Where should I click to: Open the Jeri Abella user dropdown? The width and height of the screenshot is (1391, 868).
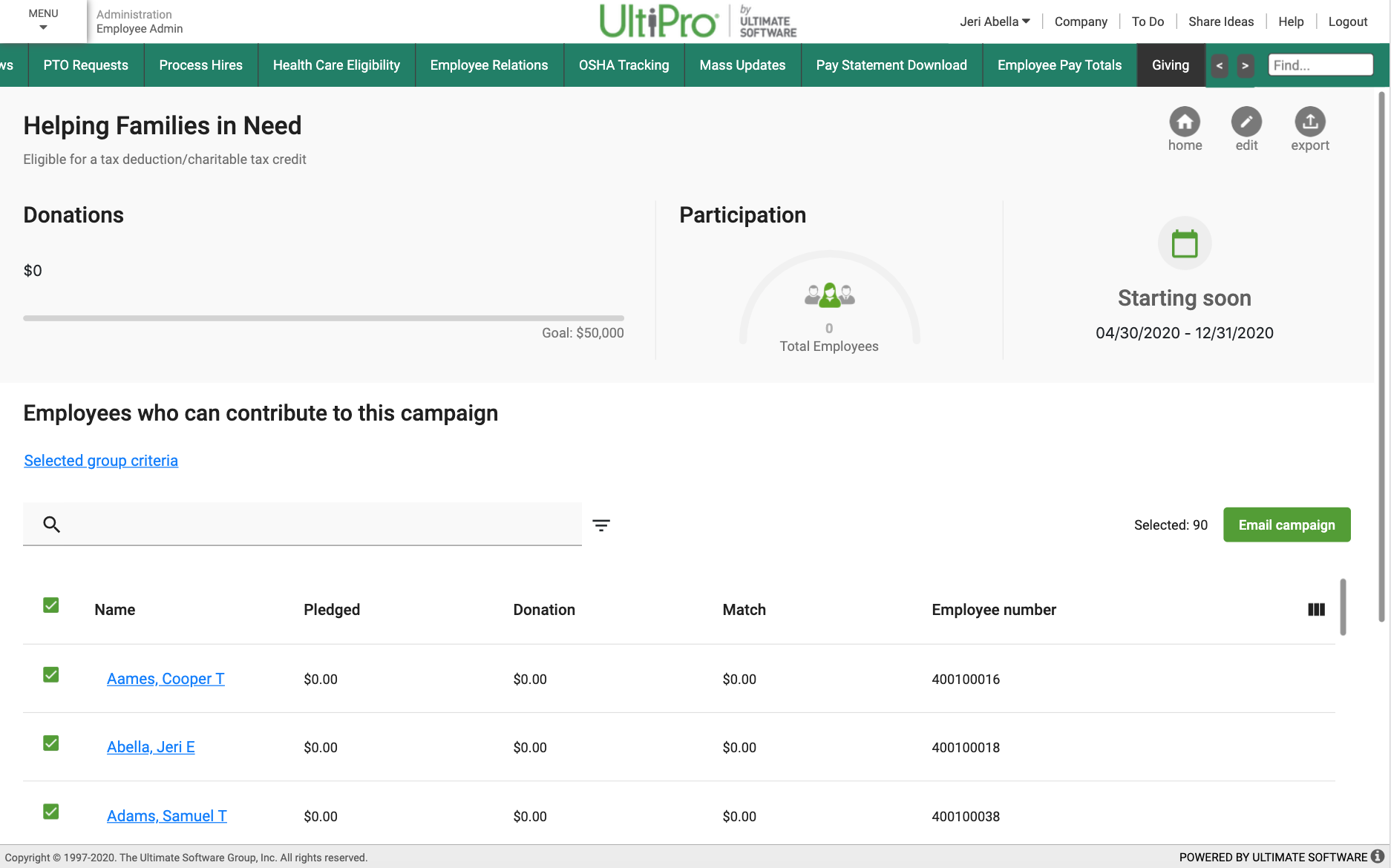[x=995, y=22]
